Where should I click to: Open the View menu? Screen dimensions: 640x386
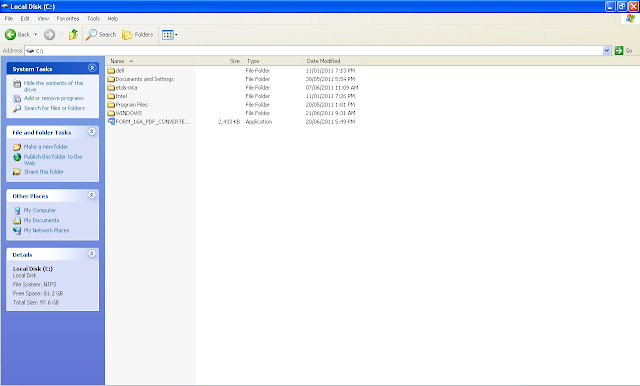[43, 18]
